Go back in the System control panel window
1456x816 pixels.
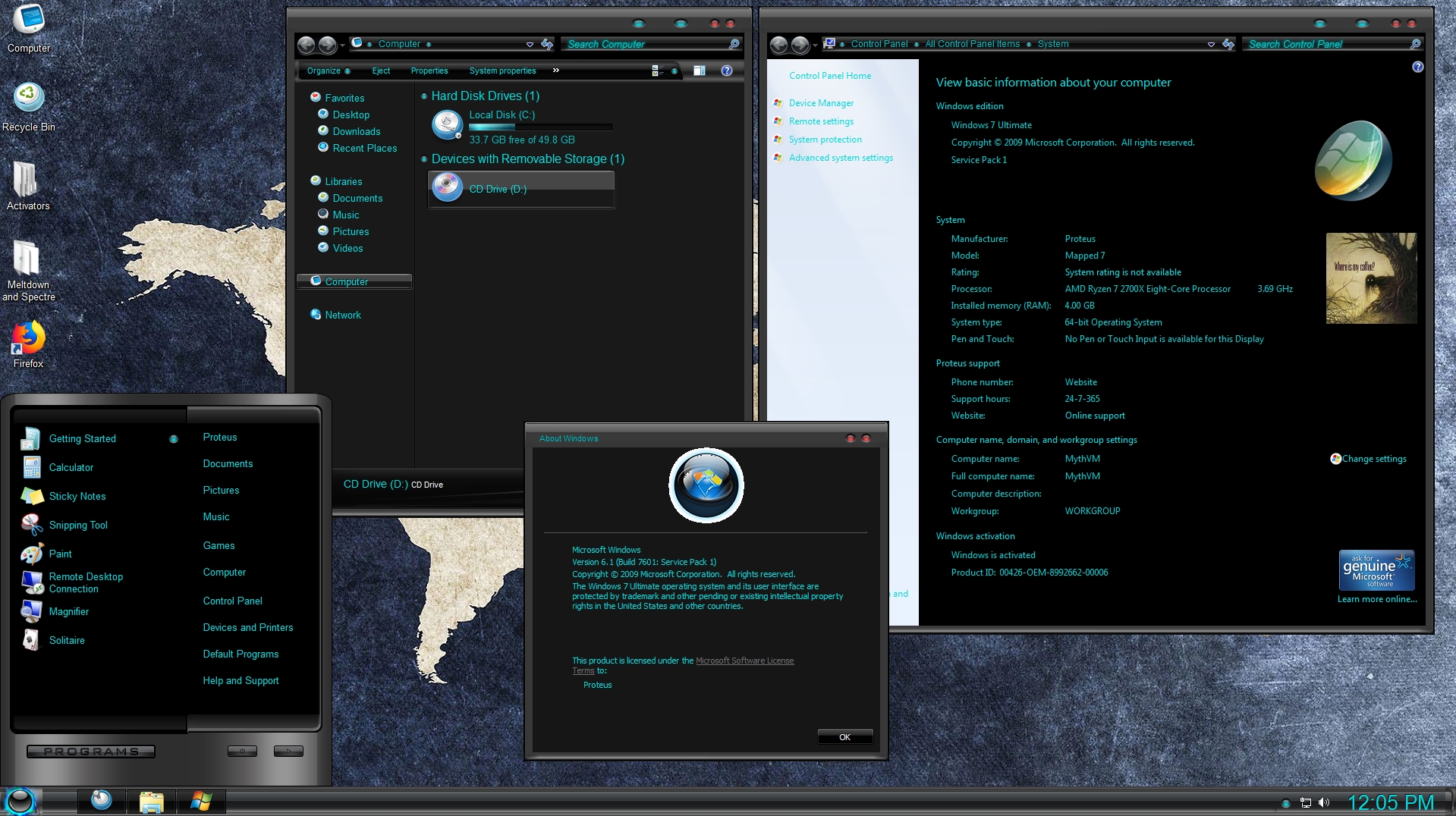point(778,45)
